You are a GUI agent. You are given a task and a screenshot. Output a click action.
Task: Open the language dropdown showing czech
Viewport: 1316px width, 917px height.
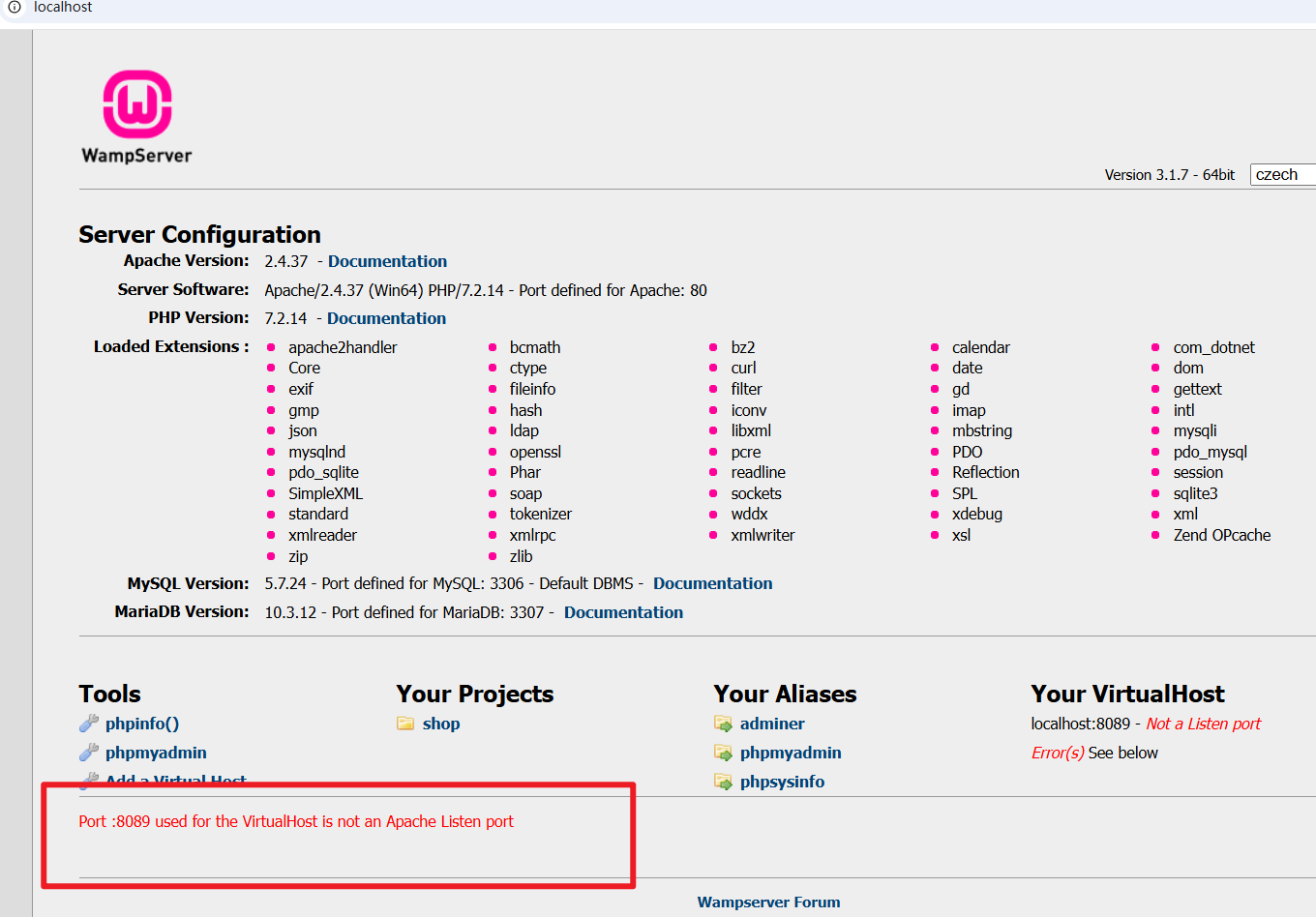[x=1283, y=175]
